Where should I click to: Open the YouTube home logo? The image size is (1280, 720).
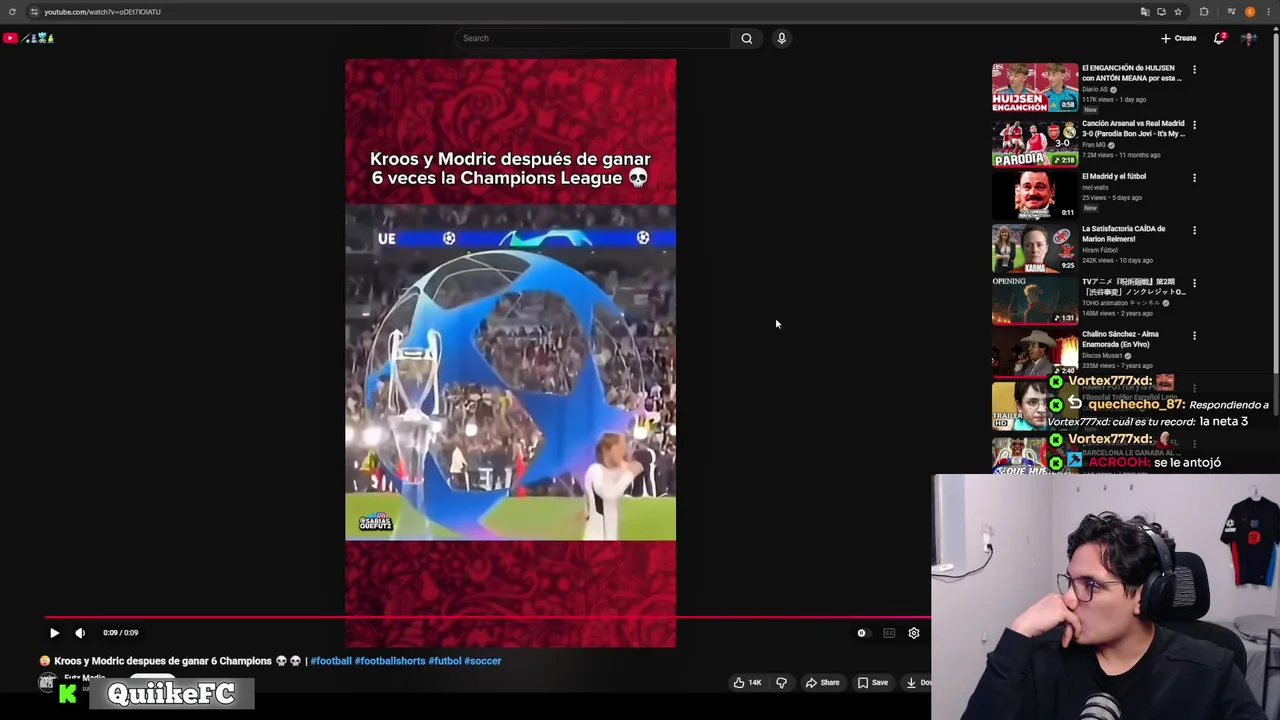click(x=28, y=38)
